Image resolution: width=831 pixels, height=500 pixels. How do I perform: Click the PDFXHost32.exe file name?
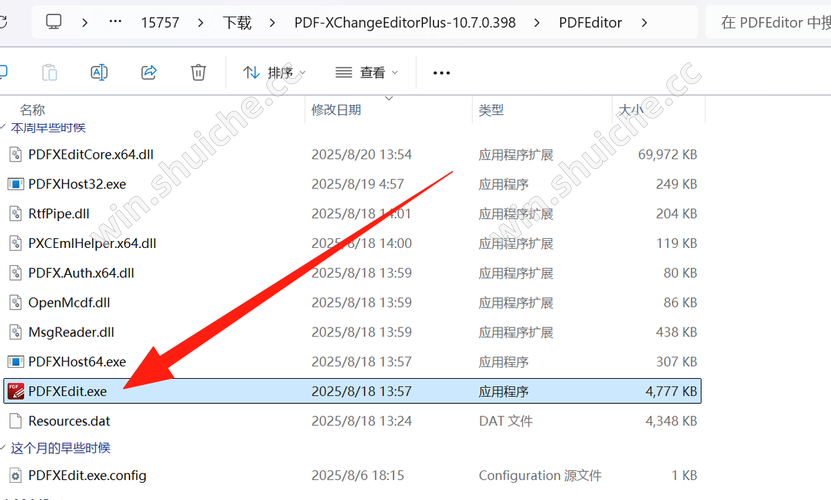(x=77, y=184)
